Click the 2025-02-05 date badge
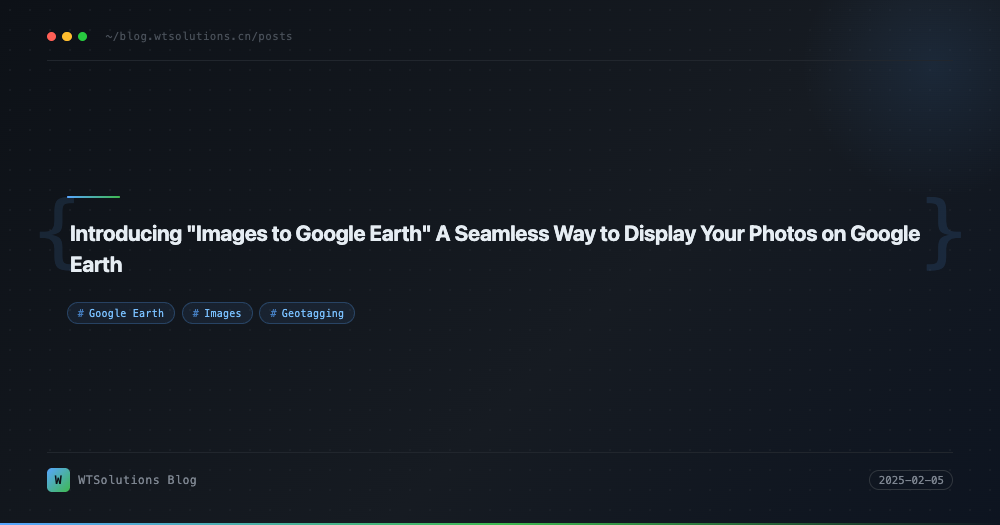Viewport: 1000px width, 525px height. click(x=911, y=480)
